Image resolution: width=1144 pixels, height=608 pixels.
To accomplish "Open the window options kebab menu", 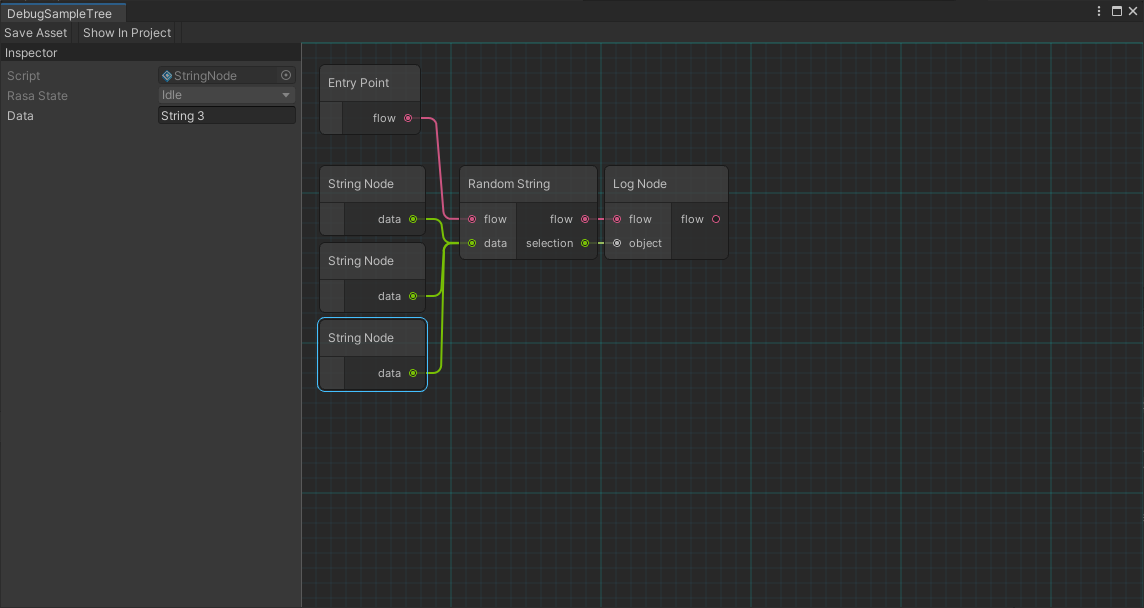I will tap(1098, 11).
